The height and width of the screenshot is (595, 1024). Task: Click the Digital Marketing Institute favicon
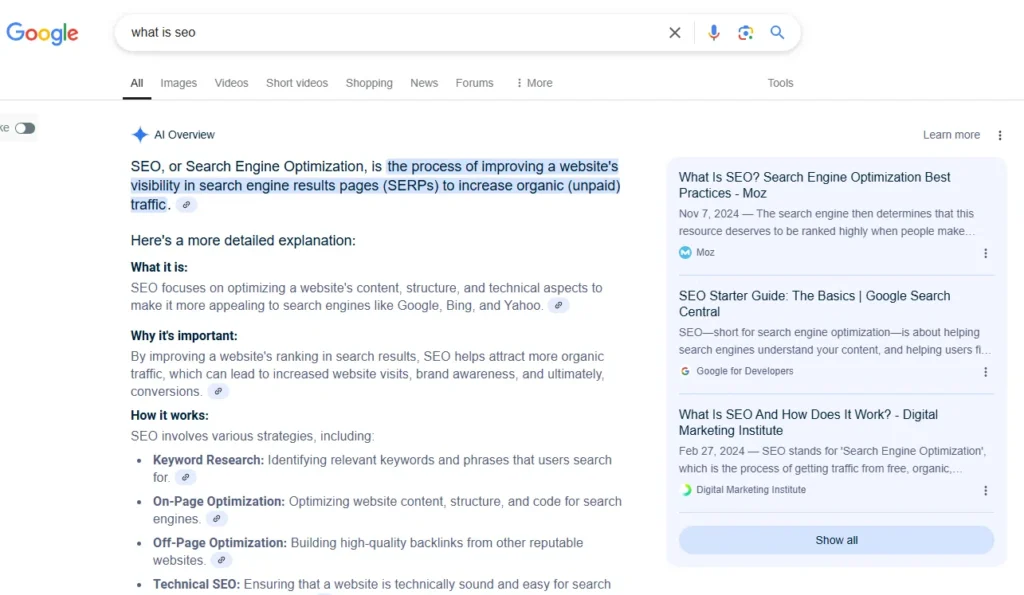[684, 490]
